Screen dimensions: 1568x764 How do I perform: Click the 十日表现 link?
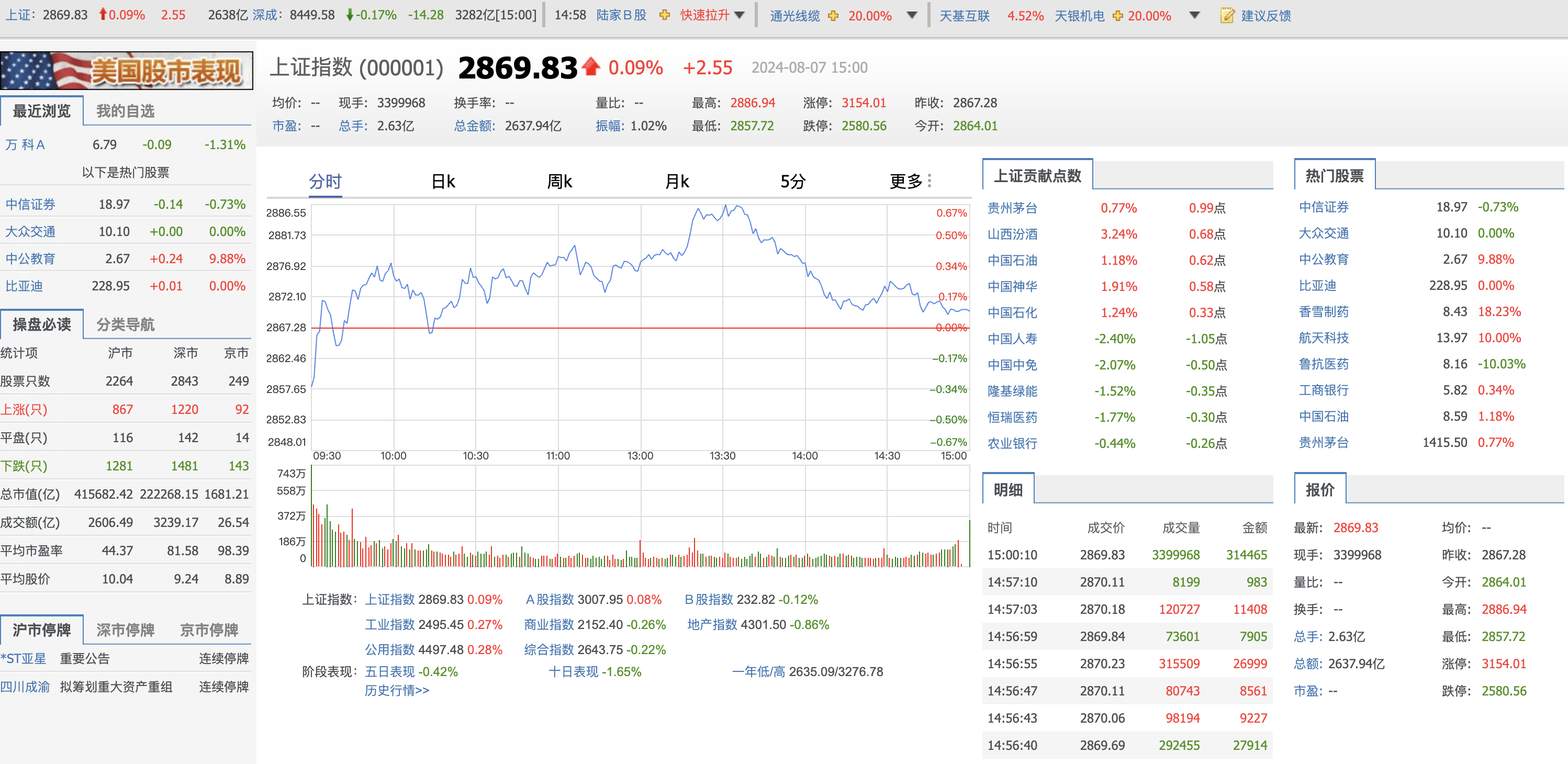point(574,672)
